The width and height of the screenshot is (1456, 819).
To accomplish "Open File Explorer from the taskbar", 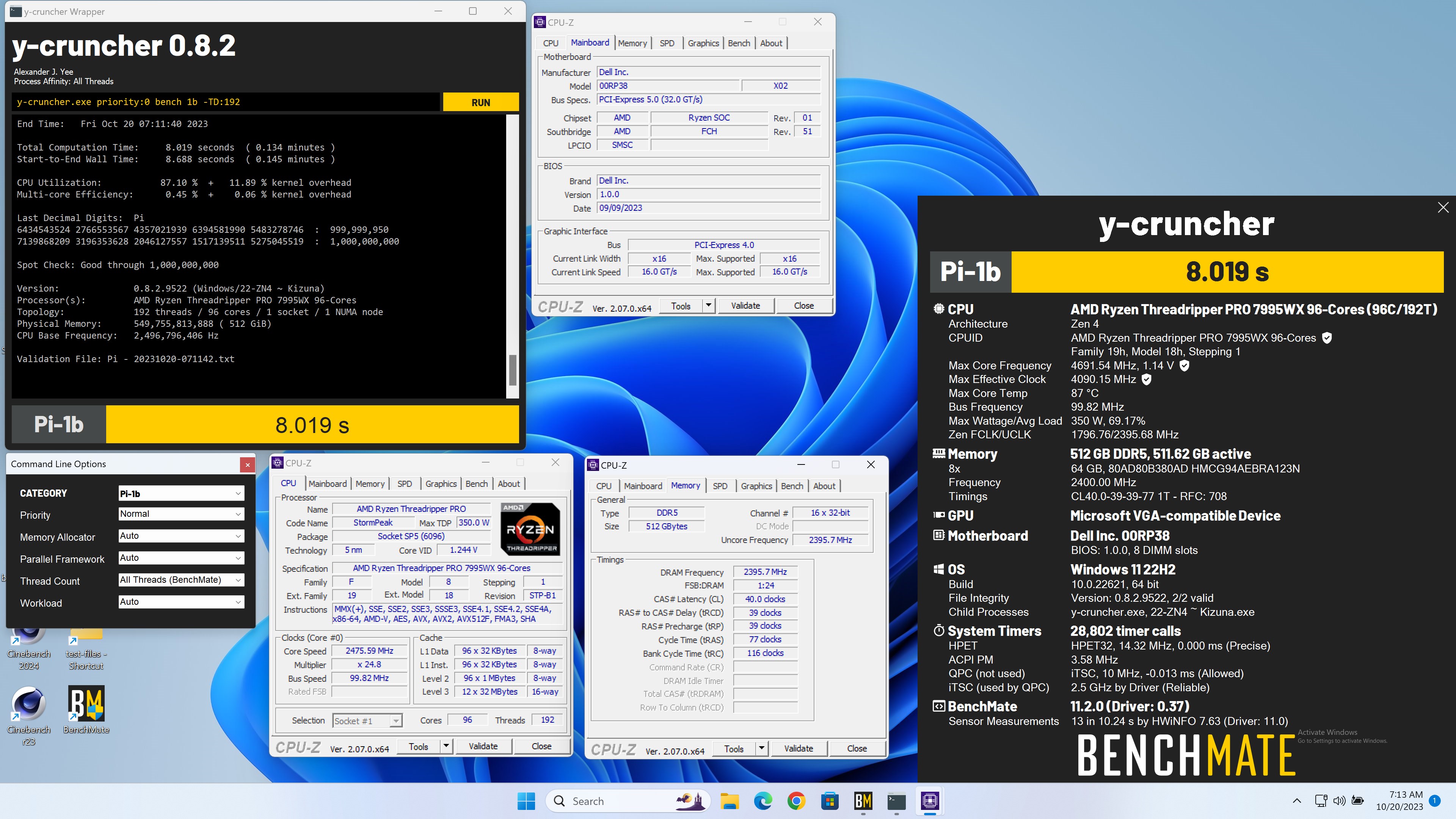I will point(729,801).
